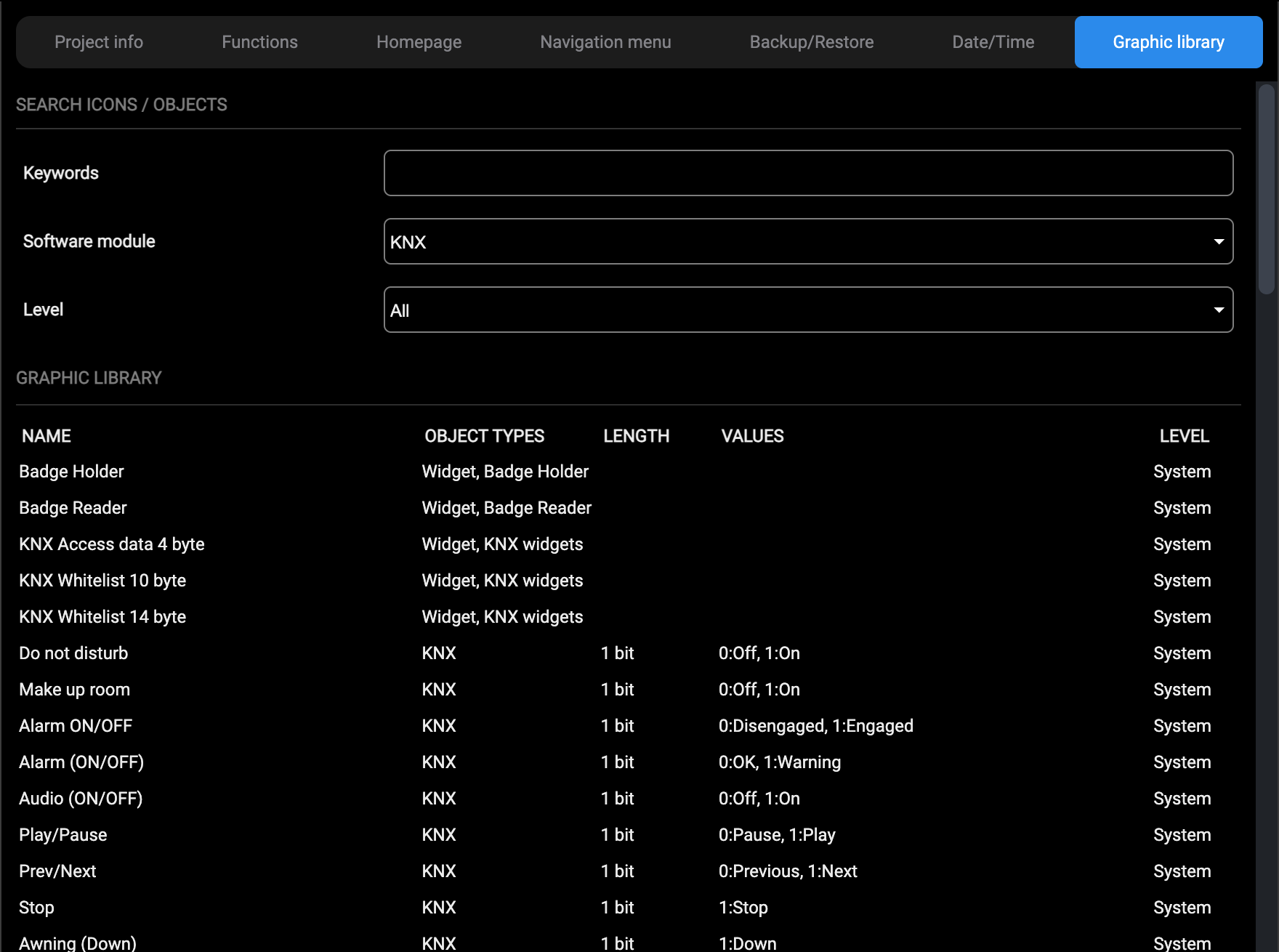Click the '1:Stop' values cell
The width and height of the screenshot is (1279, 952).
[743, 908]
